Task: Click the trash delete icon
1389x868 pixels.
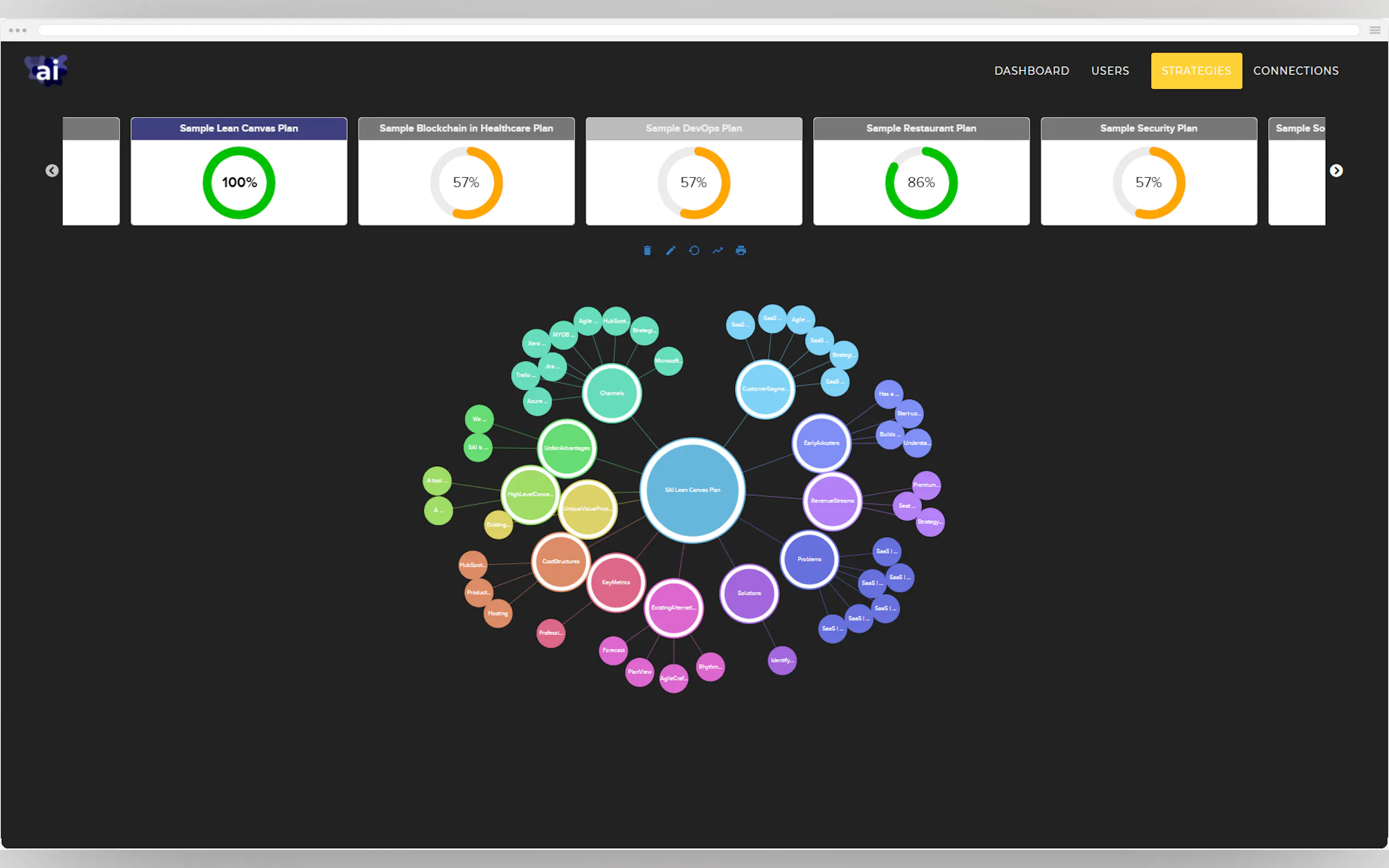Action: [647, 250]
